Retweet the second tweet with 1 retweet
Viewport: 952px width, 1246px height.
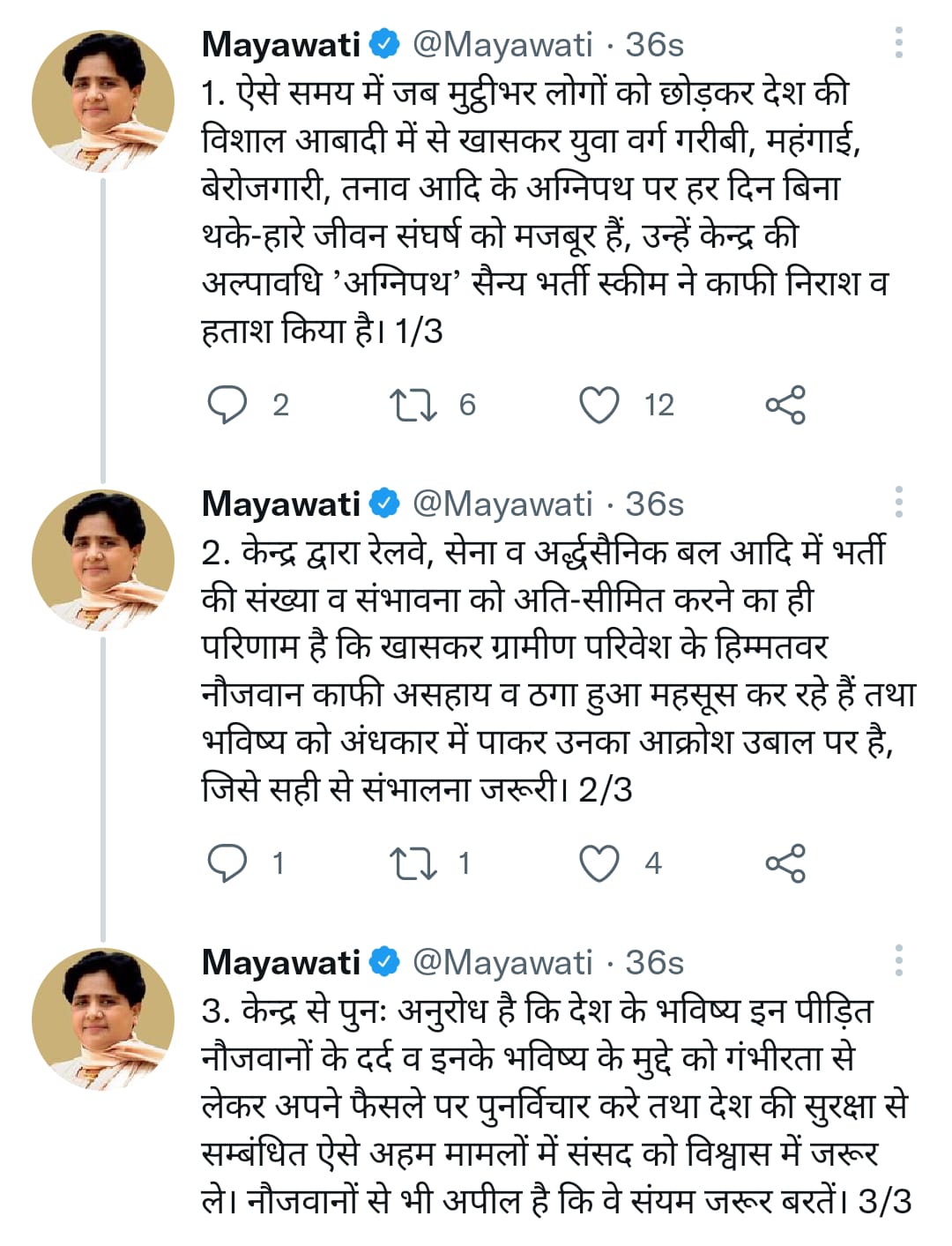point(413,863)
